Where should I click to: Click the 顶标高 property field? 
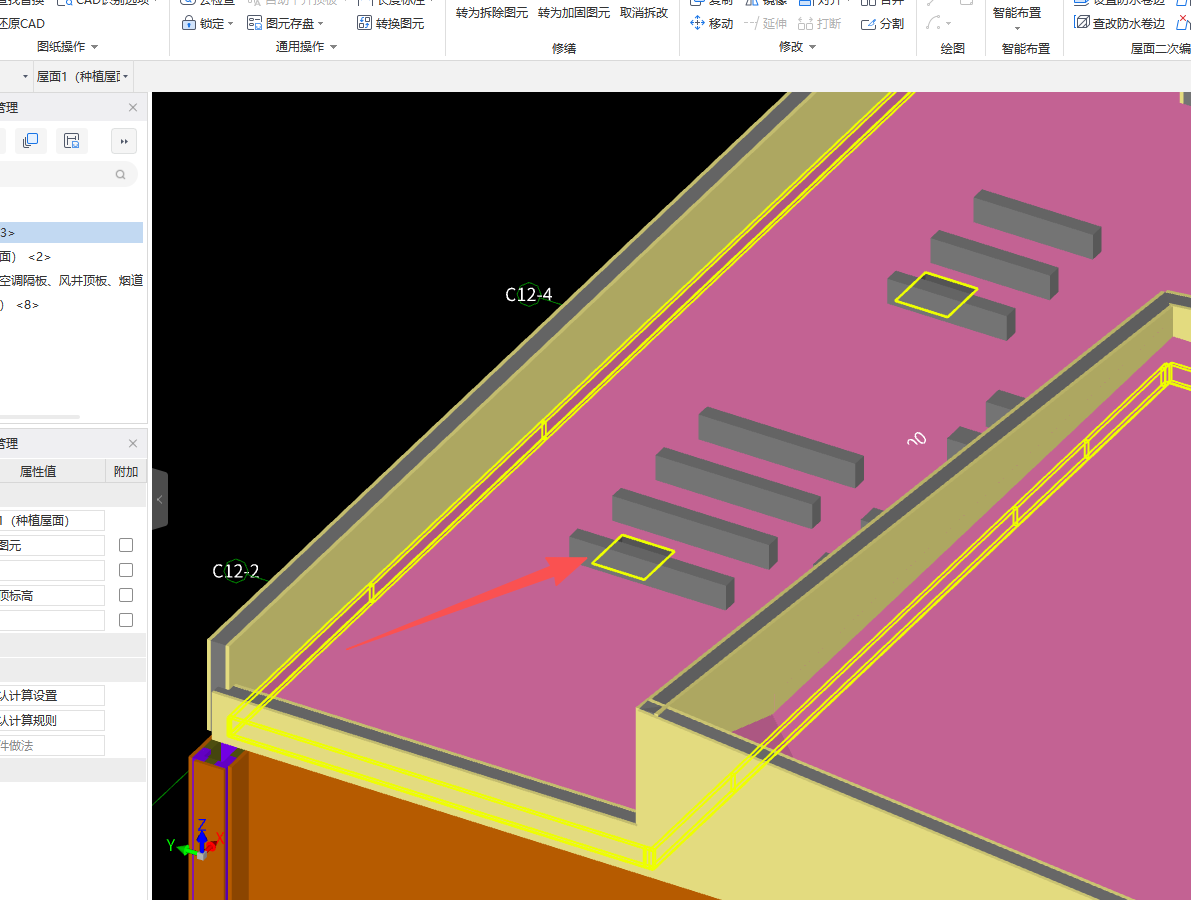(52, 595)
